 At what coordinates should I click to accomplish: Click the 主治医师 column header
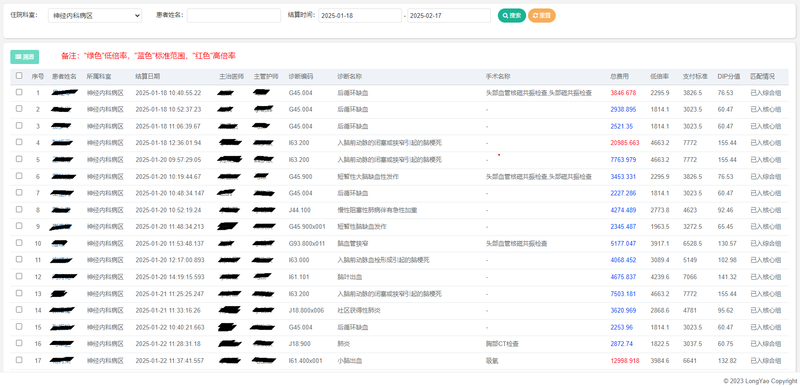pos(232,76)
